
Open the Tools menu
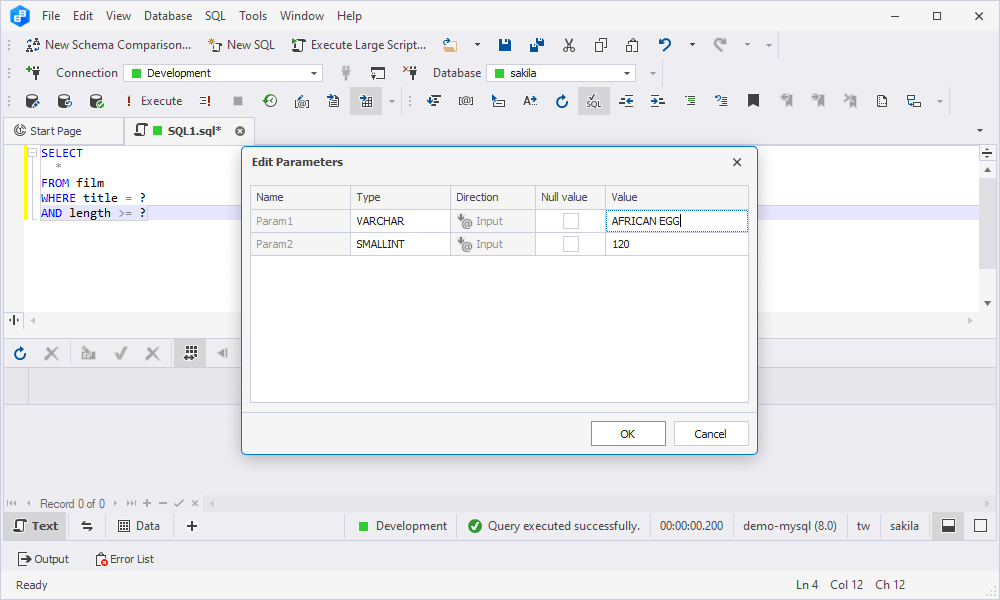coord(253,16)
